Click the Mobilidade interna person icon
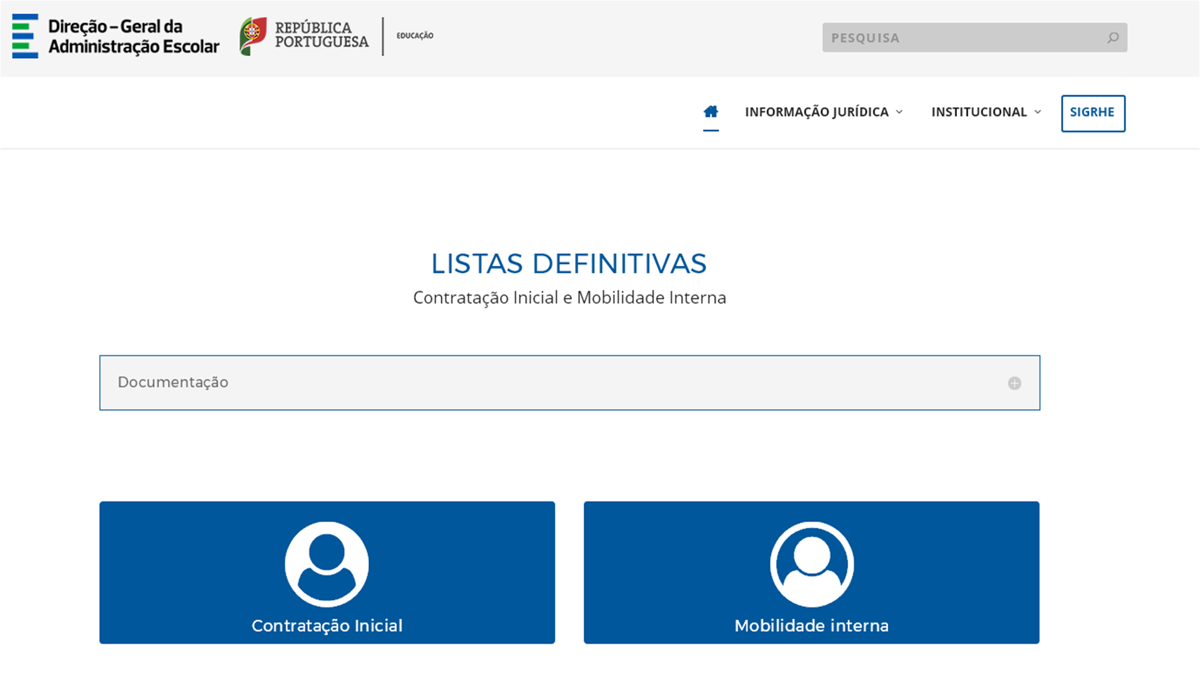Viewport: 1200px width, 675px height. pyautogui.click(x=812, y=564)
